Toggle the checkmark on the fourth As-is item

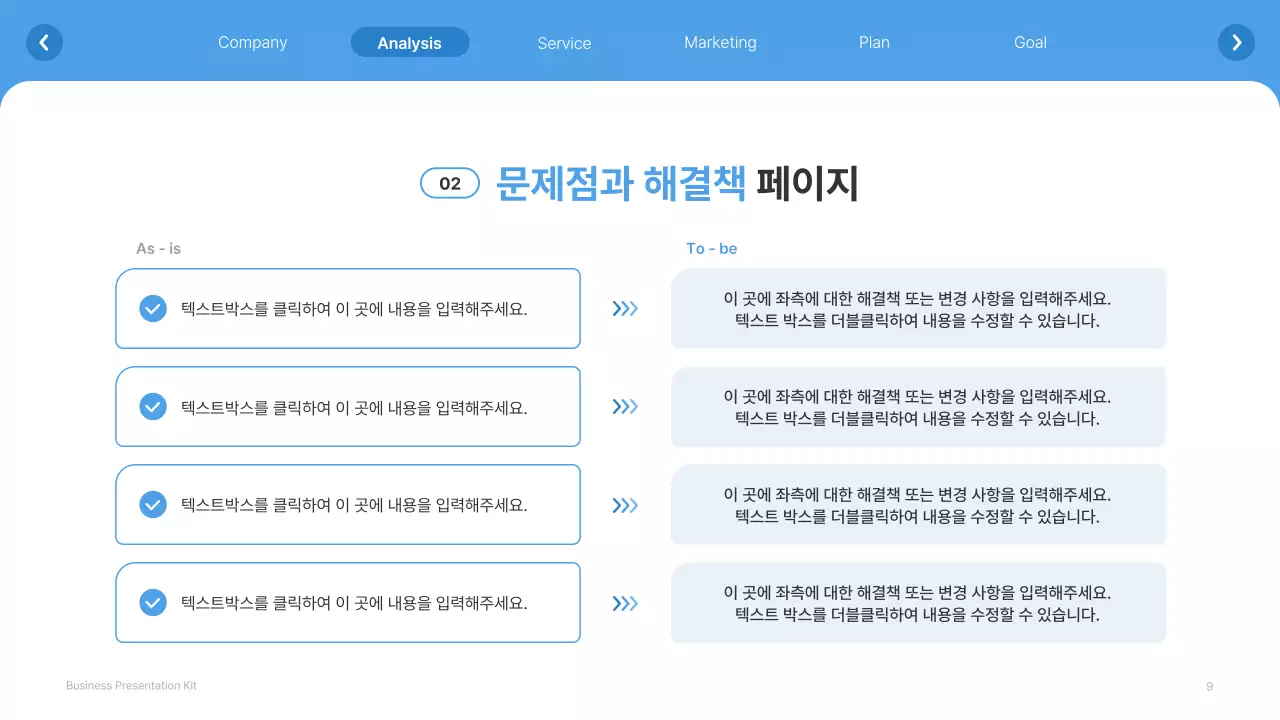pos(153,603)
